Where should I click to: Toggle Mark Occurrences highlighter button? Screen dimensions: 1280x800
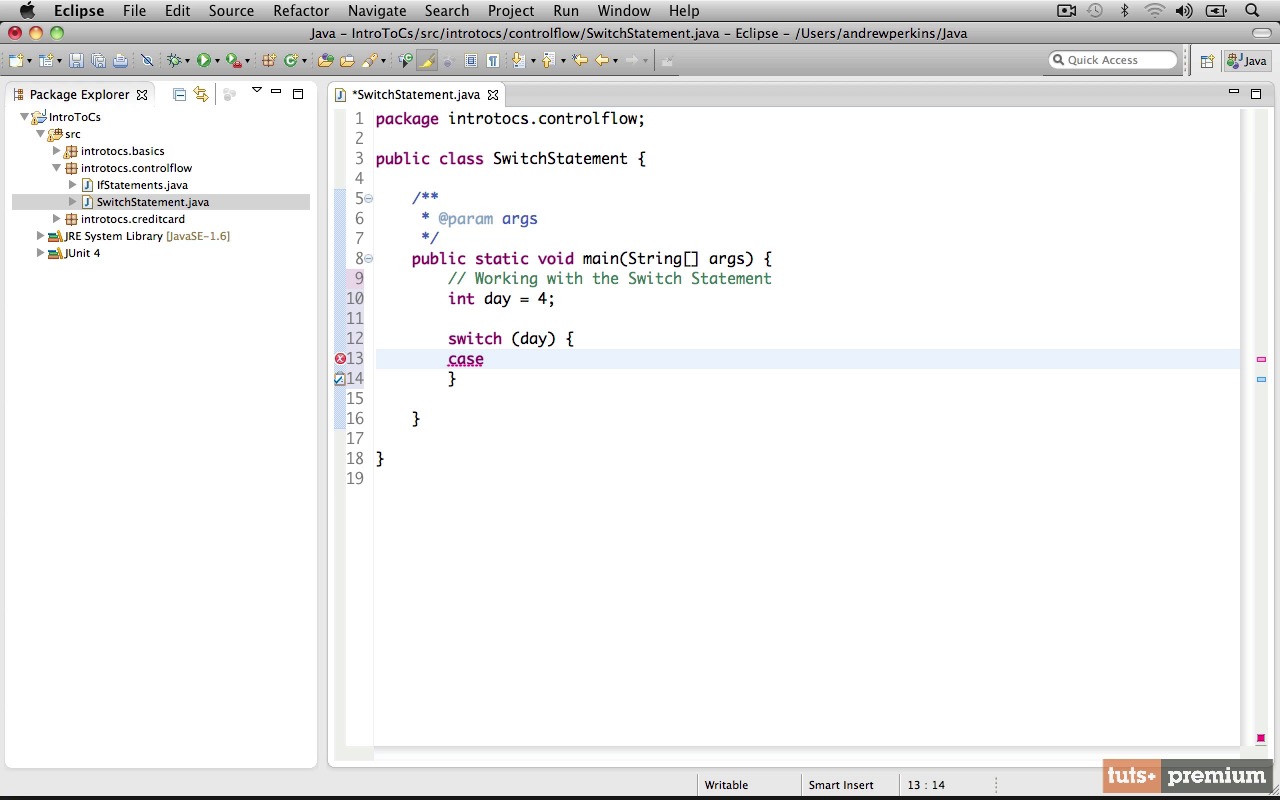click(x=427, y=61)
